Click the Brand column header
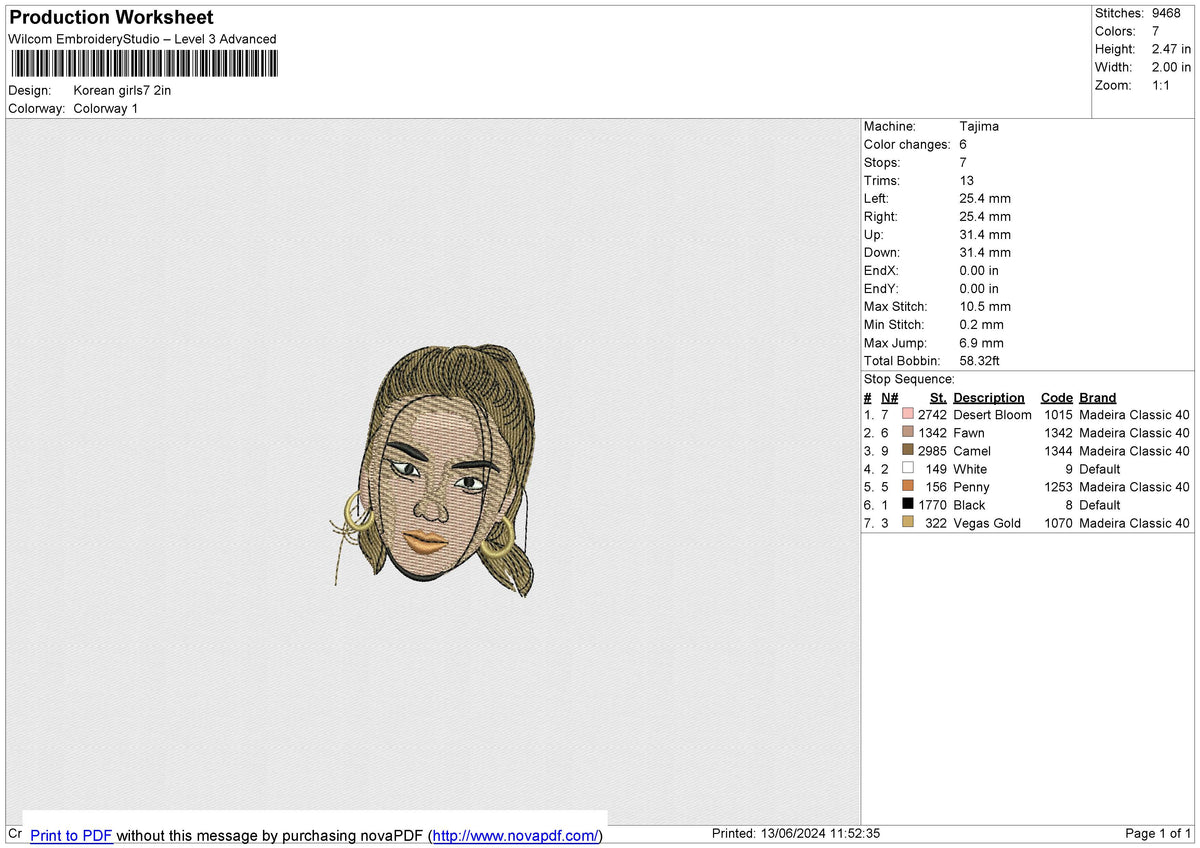 1097,397
